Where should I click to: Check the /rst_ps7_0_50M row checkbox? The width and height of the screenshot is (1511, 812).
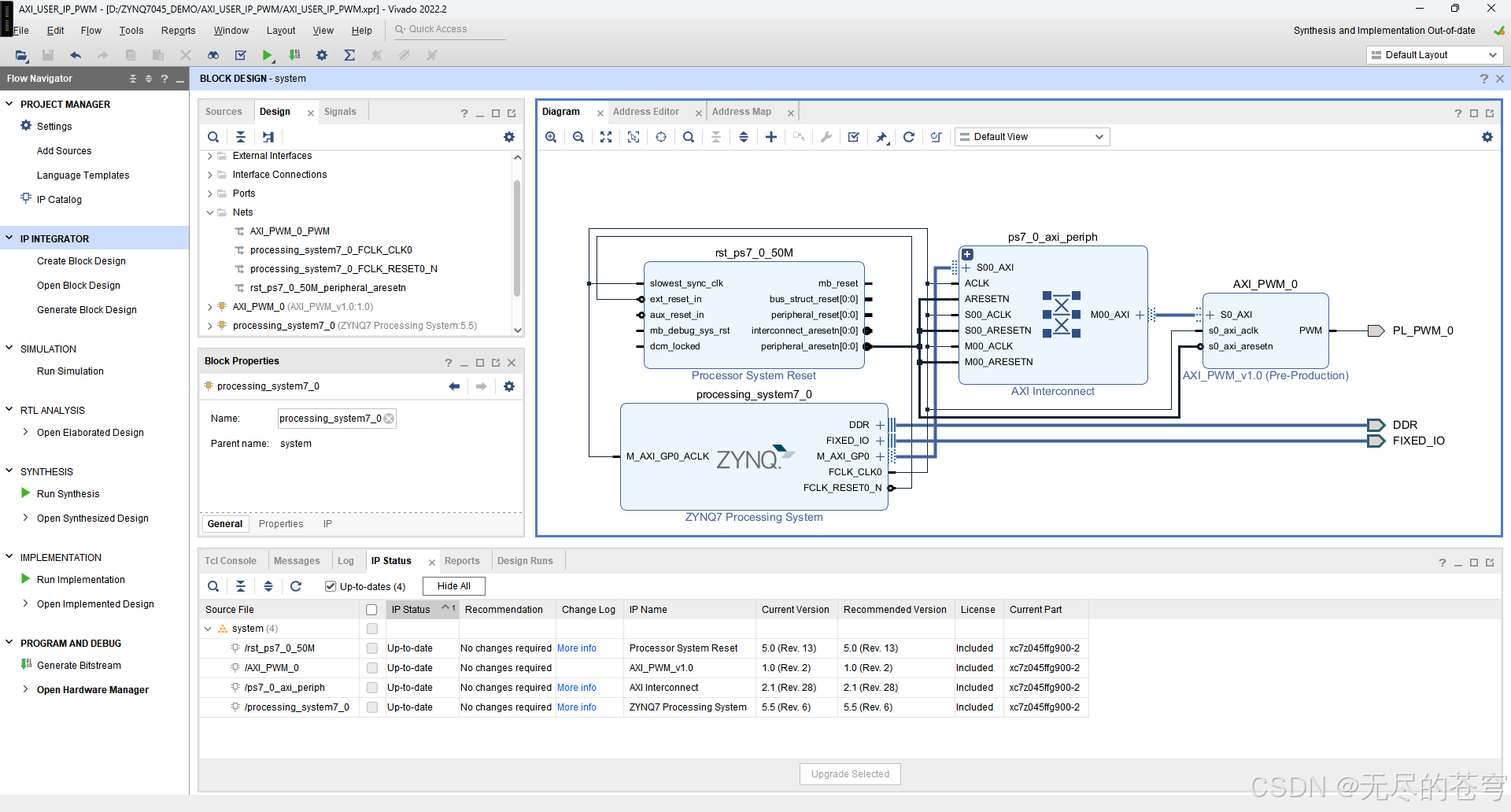[x=371, y=648]
